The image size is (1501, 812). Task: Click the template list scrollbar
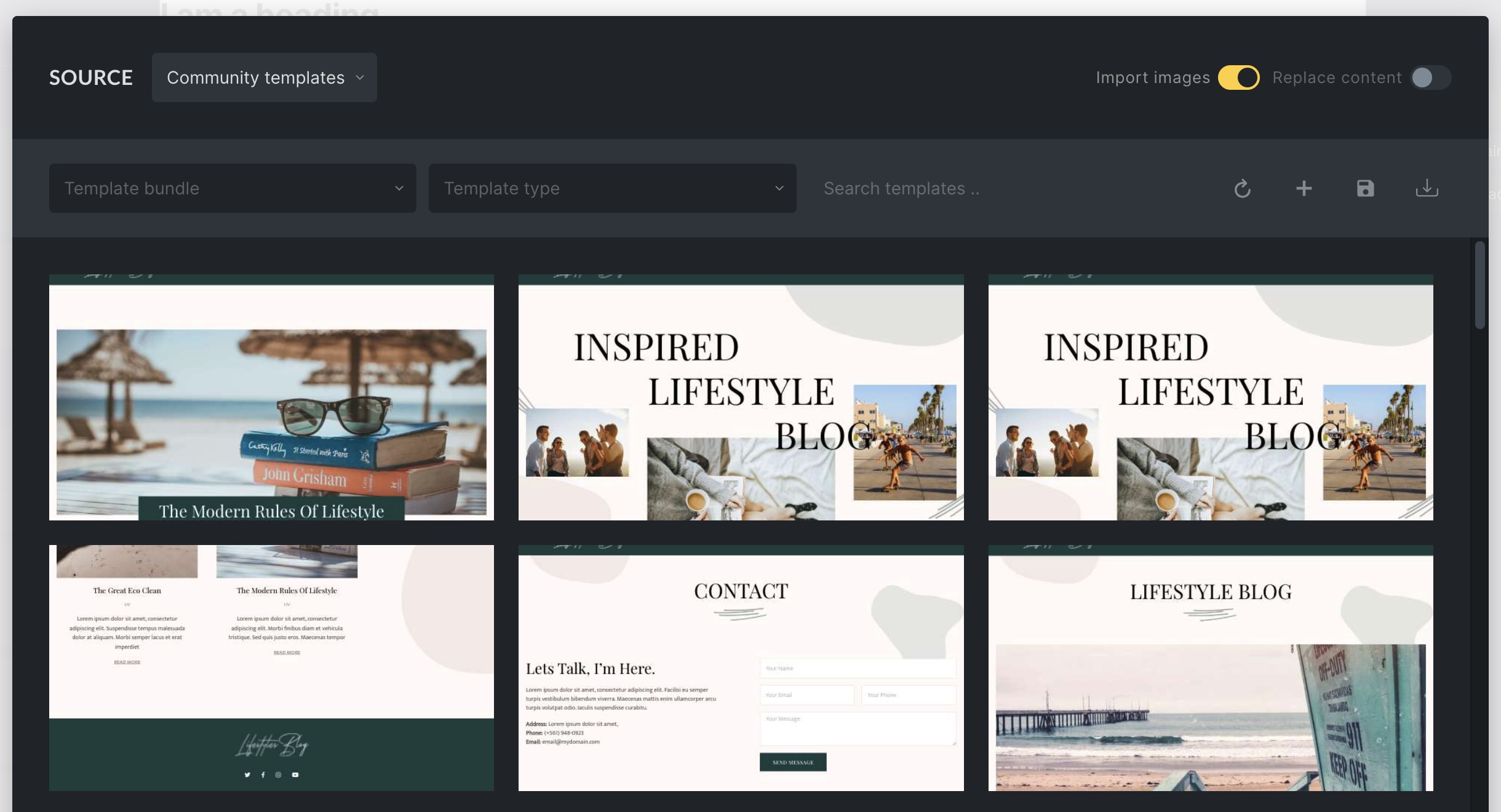(1479, 285)
